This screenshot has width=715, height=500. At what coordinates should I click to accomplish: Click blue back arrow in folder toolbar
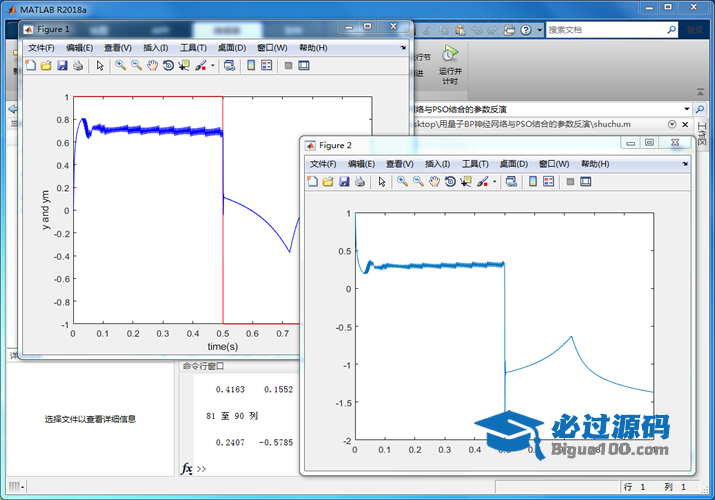click(x=13, y=109)
